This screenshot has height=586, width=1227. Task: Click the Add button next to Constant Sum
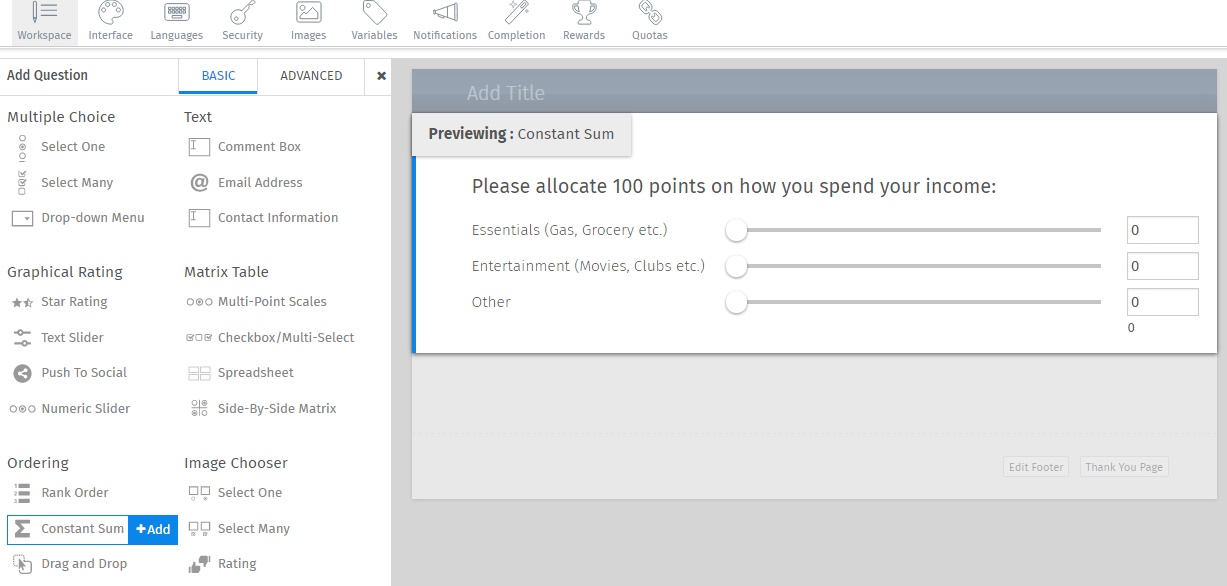tap(152, 530)
